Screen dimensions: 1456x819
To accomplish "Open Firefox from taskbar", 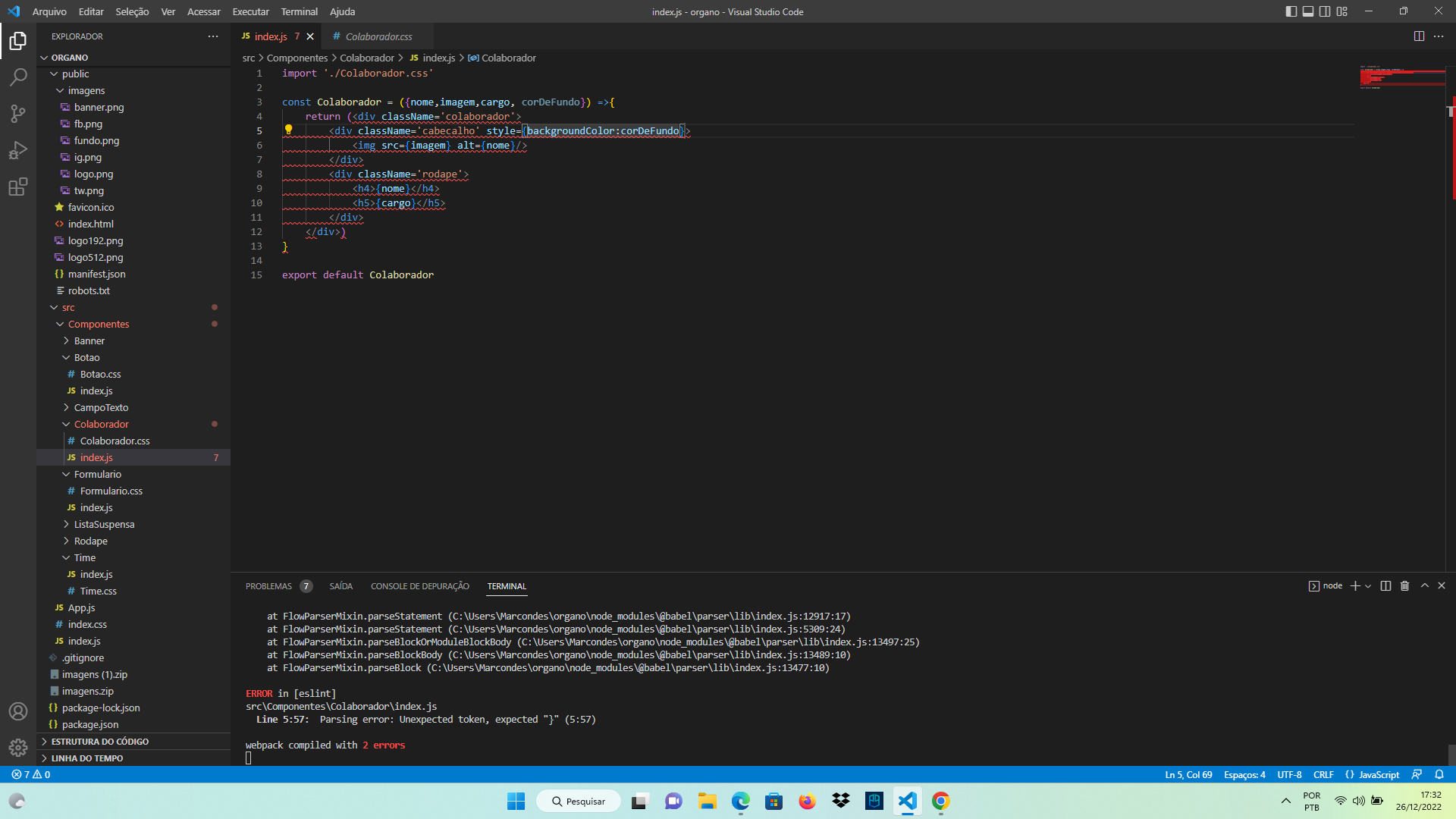I will [807, 802].
